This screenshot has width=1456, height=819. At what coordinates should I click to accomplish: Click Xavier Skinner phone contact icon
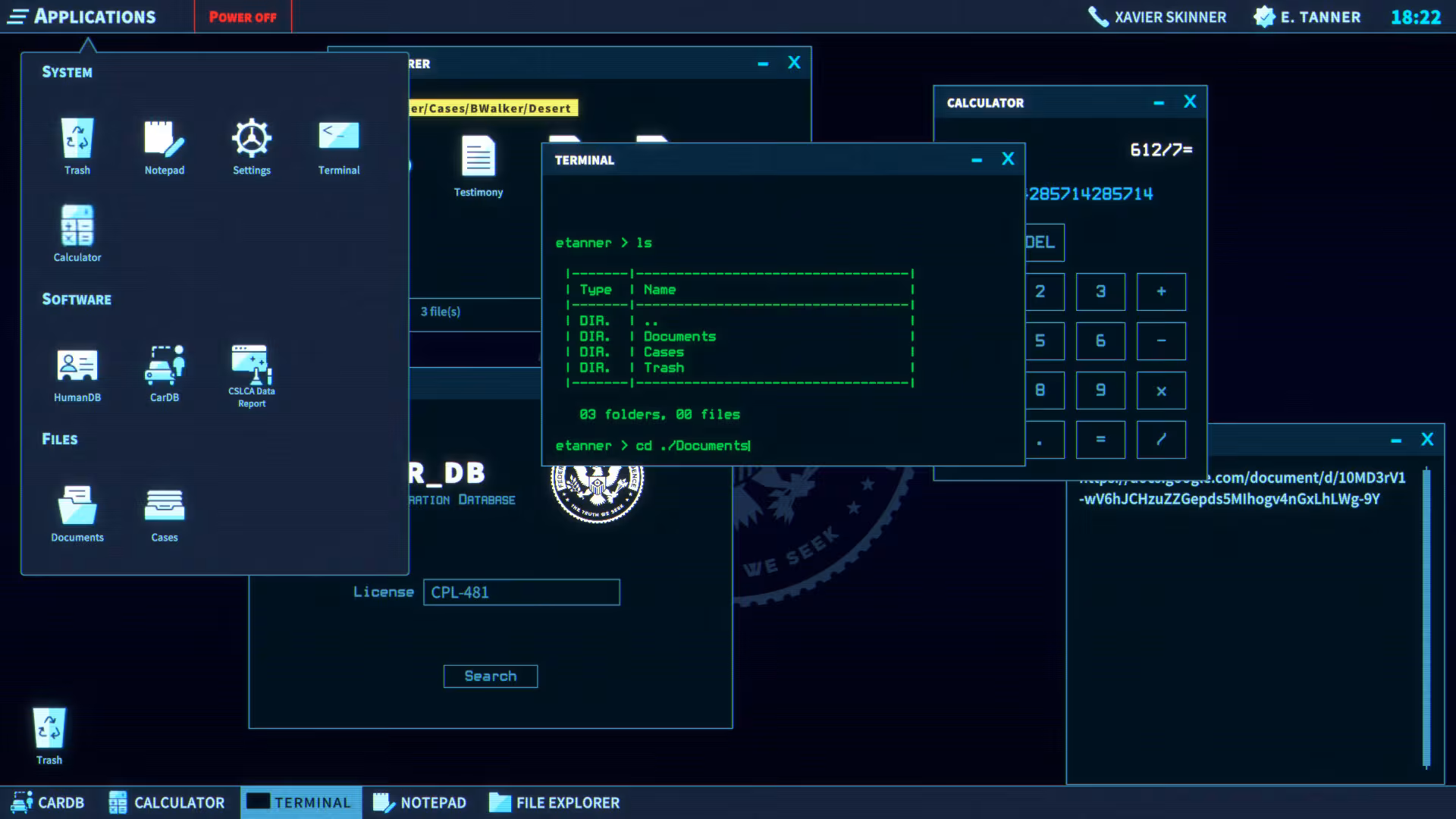(1097, 17)
